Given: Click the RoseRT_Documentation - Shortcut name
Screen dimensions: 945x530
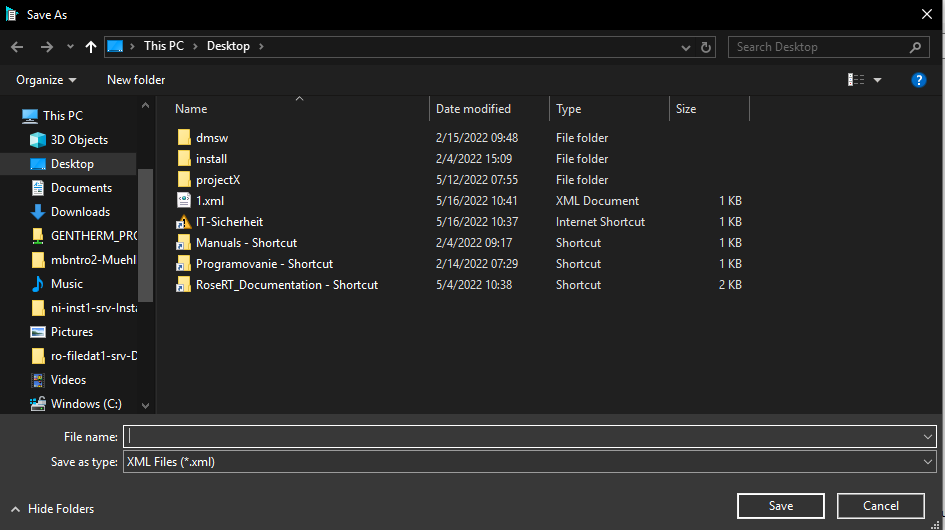Looking at the screenshot, I should tap(287, 285).
